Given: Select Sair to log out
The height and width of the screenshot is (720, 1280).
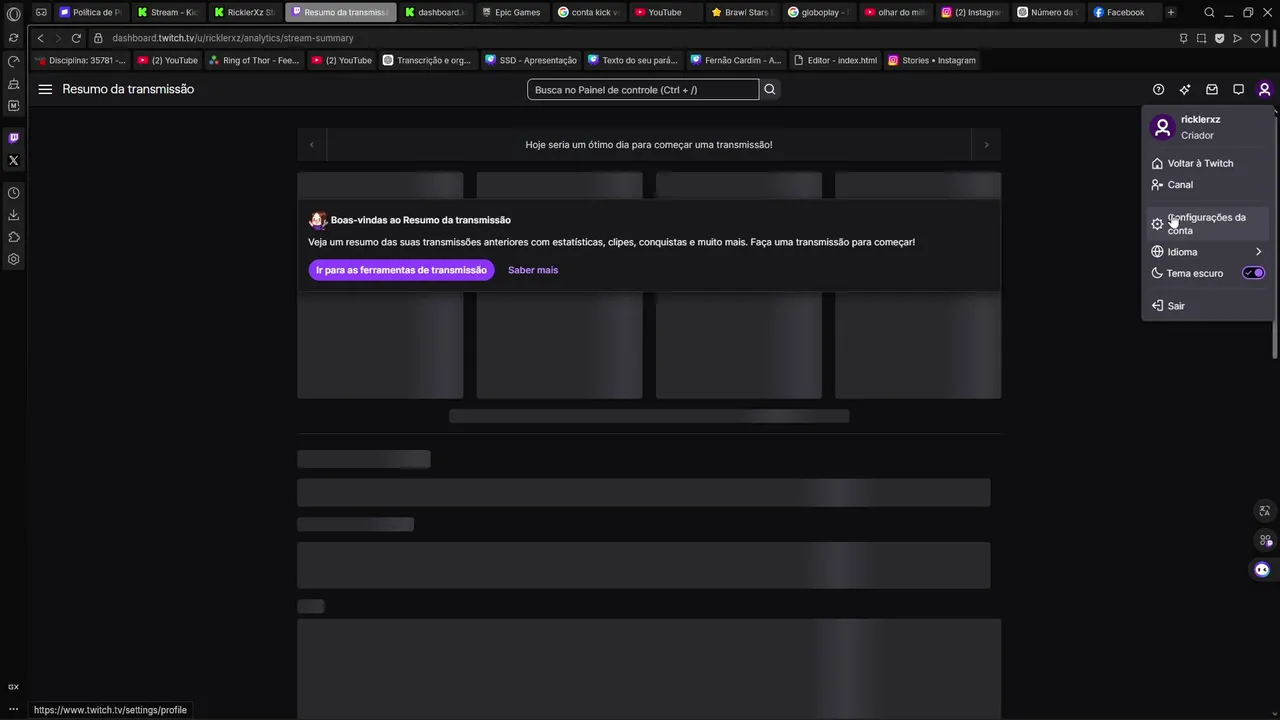Looking at the screenshot, I should pos(1207,306).
